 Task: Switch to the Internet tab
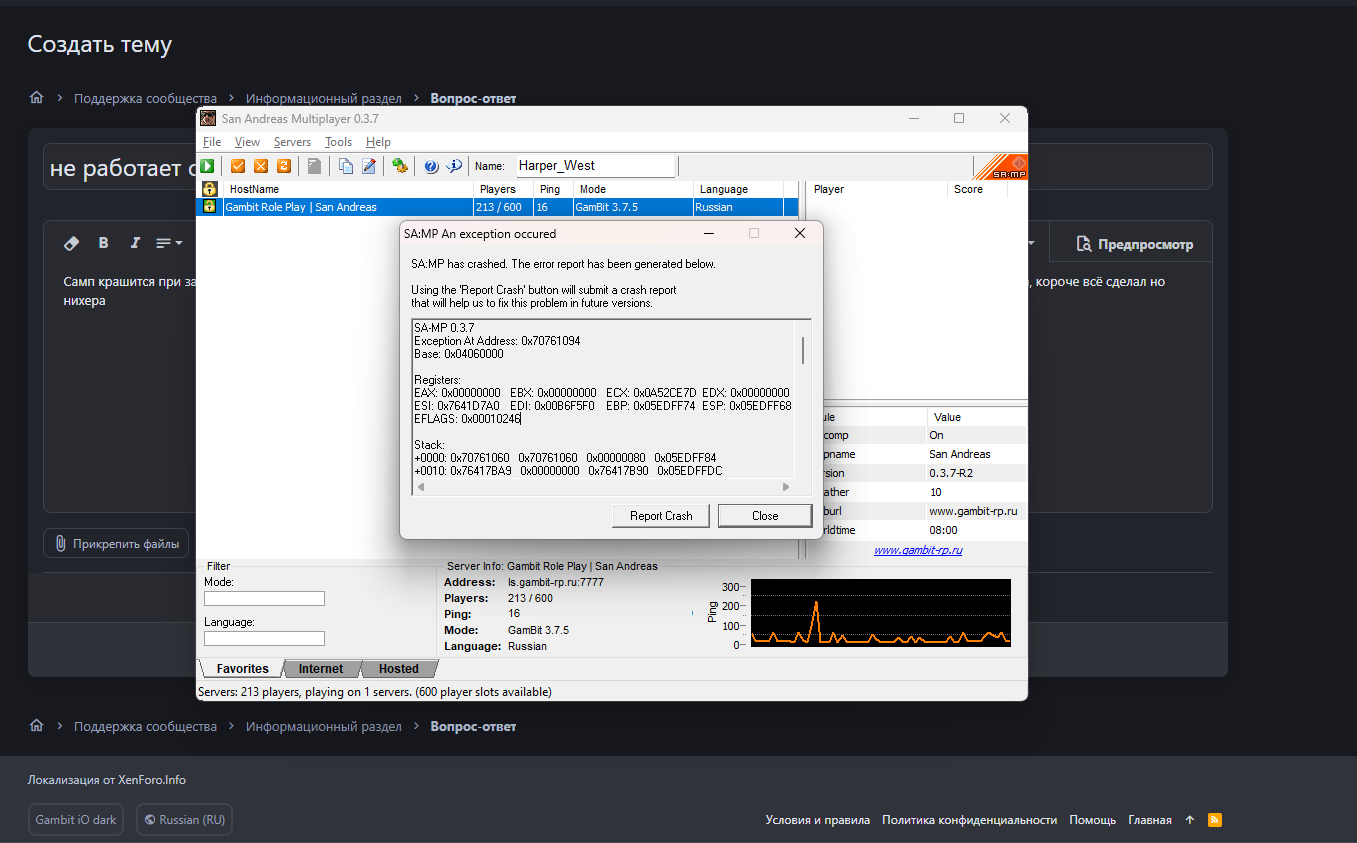[x=320, y=669]
